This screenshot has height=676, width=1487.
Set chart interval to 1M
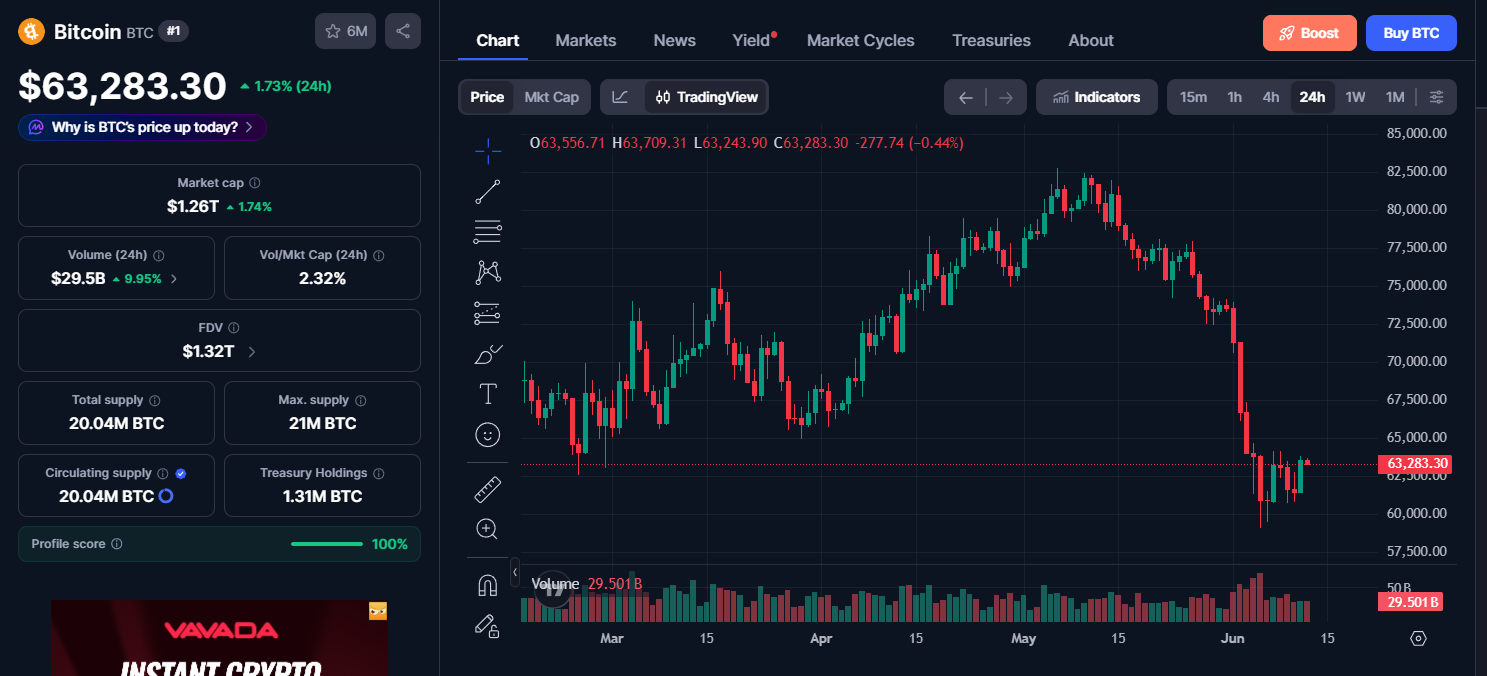coord(1395,97)
